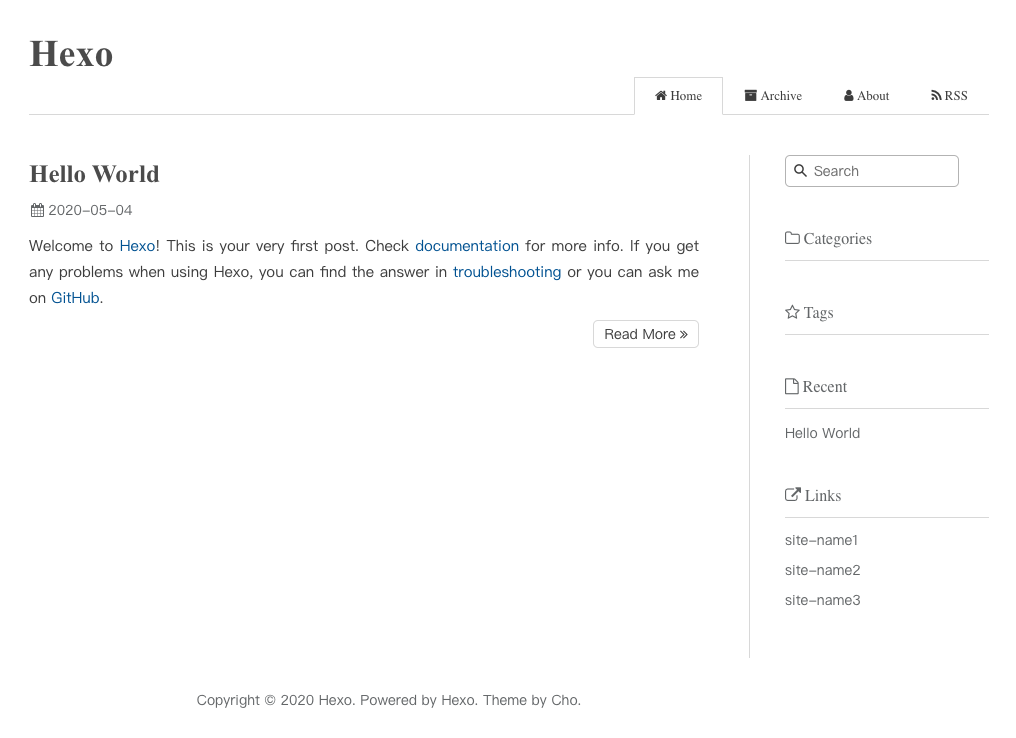This screenshot has height=738, width=1016.
Task: Click the magnifier icon in search box
Action: [800, 171]
